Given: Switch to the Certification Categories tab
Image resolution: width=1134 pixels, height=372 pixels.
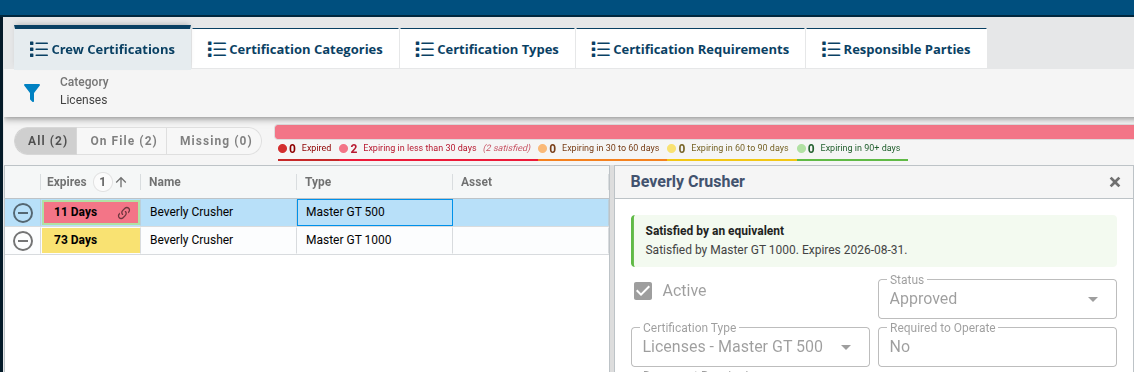Looking at the screenshot, I should pos(295,48).
